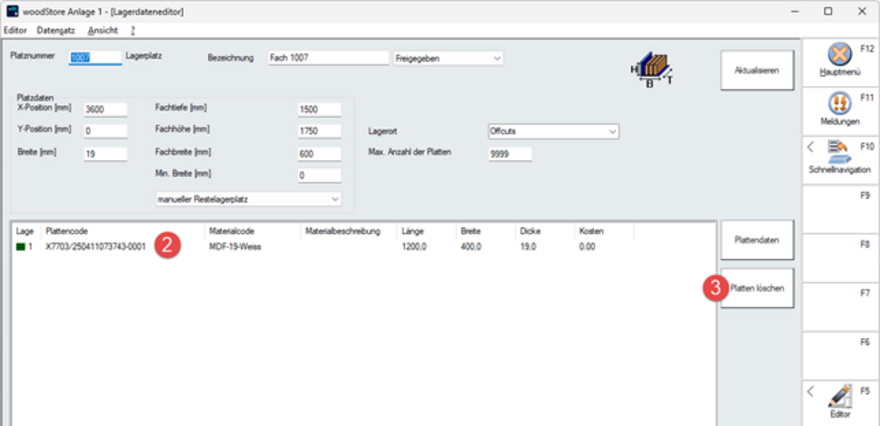Focus the Y-Position input field
The image size is (880, 426).
pos(106,131)
